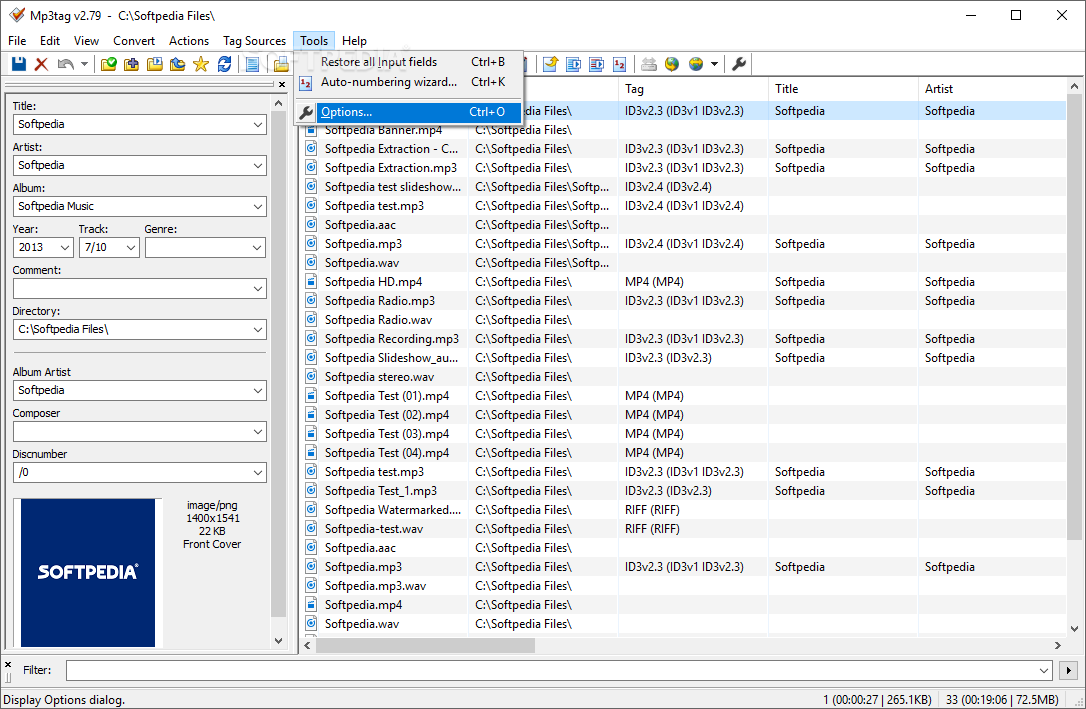Click the file list horizontal scrollbar thumb
This screenshot has width=1086, height=709.
click(425, 645)
